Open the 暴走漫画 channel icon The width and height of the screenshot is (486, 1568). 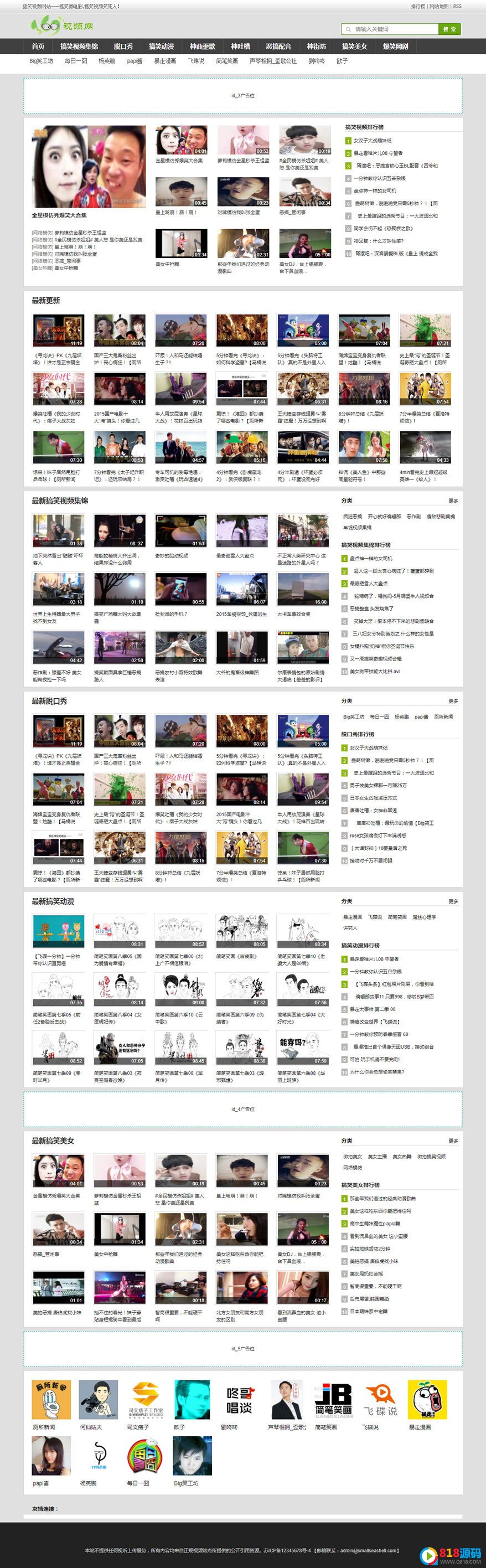pyautogui.click(x=428, y=1399)
